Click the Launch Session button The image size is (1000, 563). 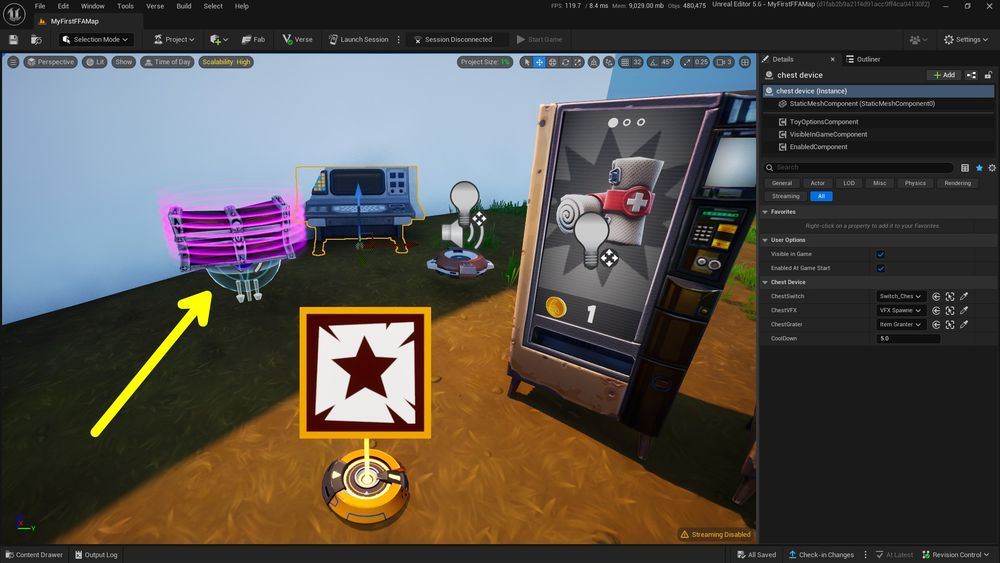358,40
